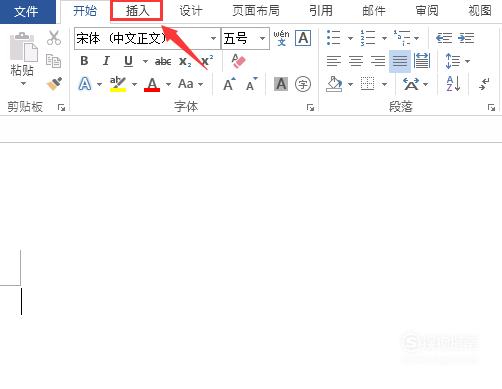502x389 pixels.
Task: Open Asian Layout text direction icon
Action: (411, 84)
